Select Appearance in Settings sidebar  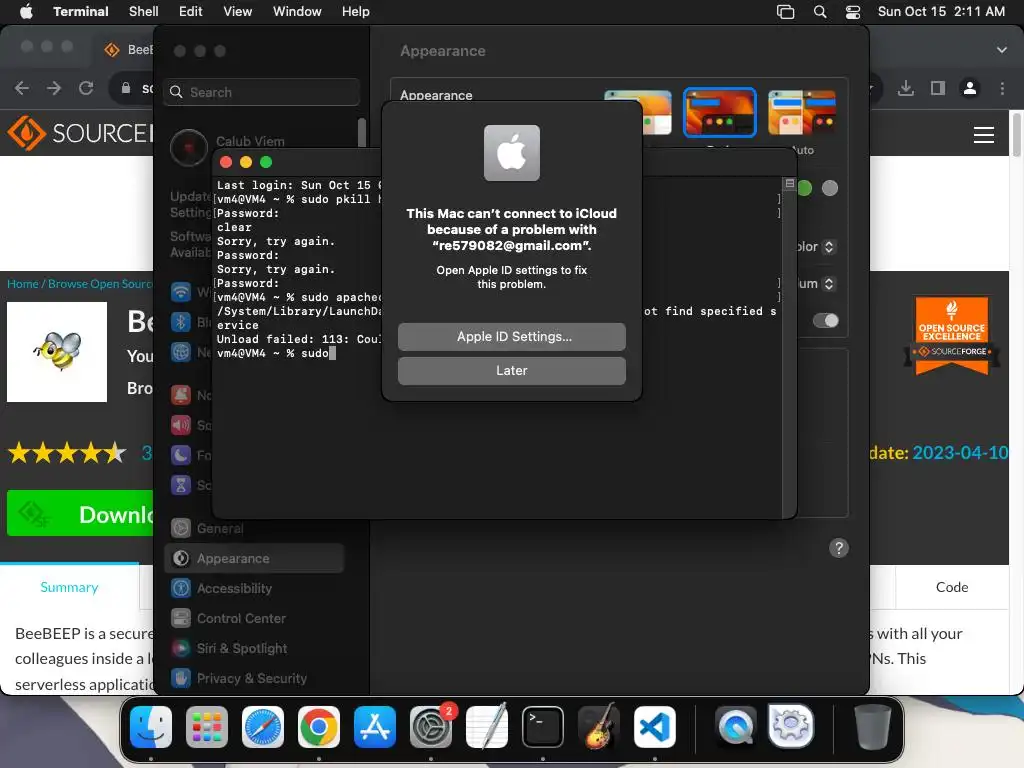coord(254,558)
